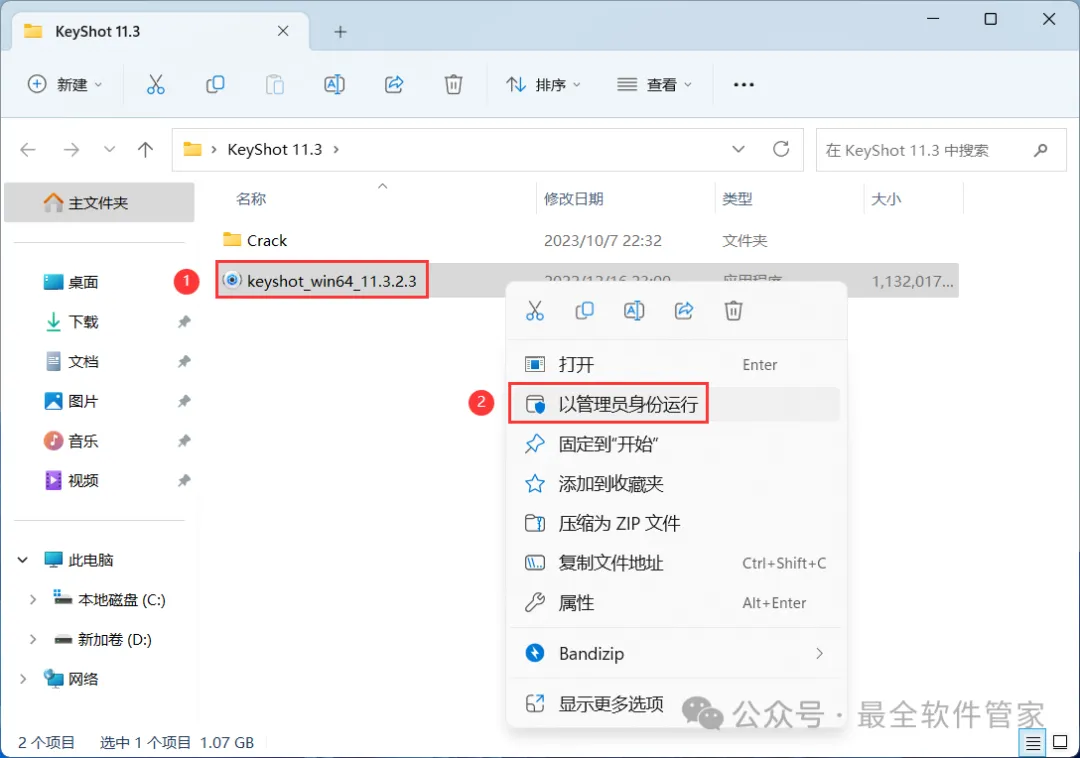Click the folder icon in address bar
The width and height of the screenshot is (1080, 758).
(x=192, y=149)
